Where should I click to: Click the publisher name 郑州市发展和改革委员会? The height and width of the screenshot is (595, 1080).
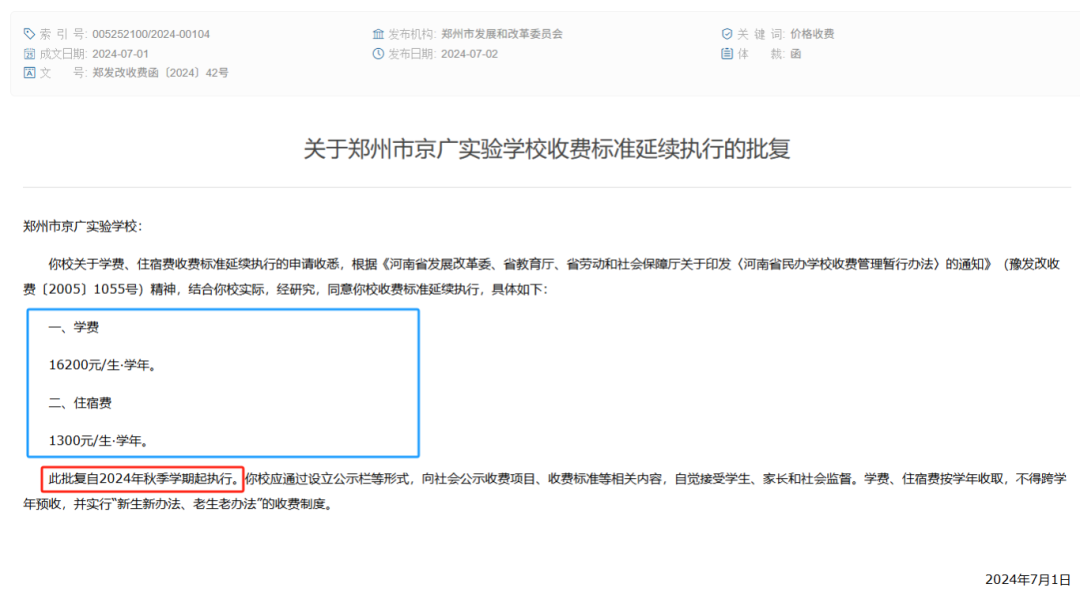(501, 34)
